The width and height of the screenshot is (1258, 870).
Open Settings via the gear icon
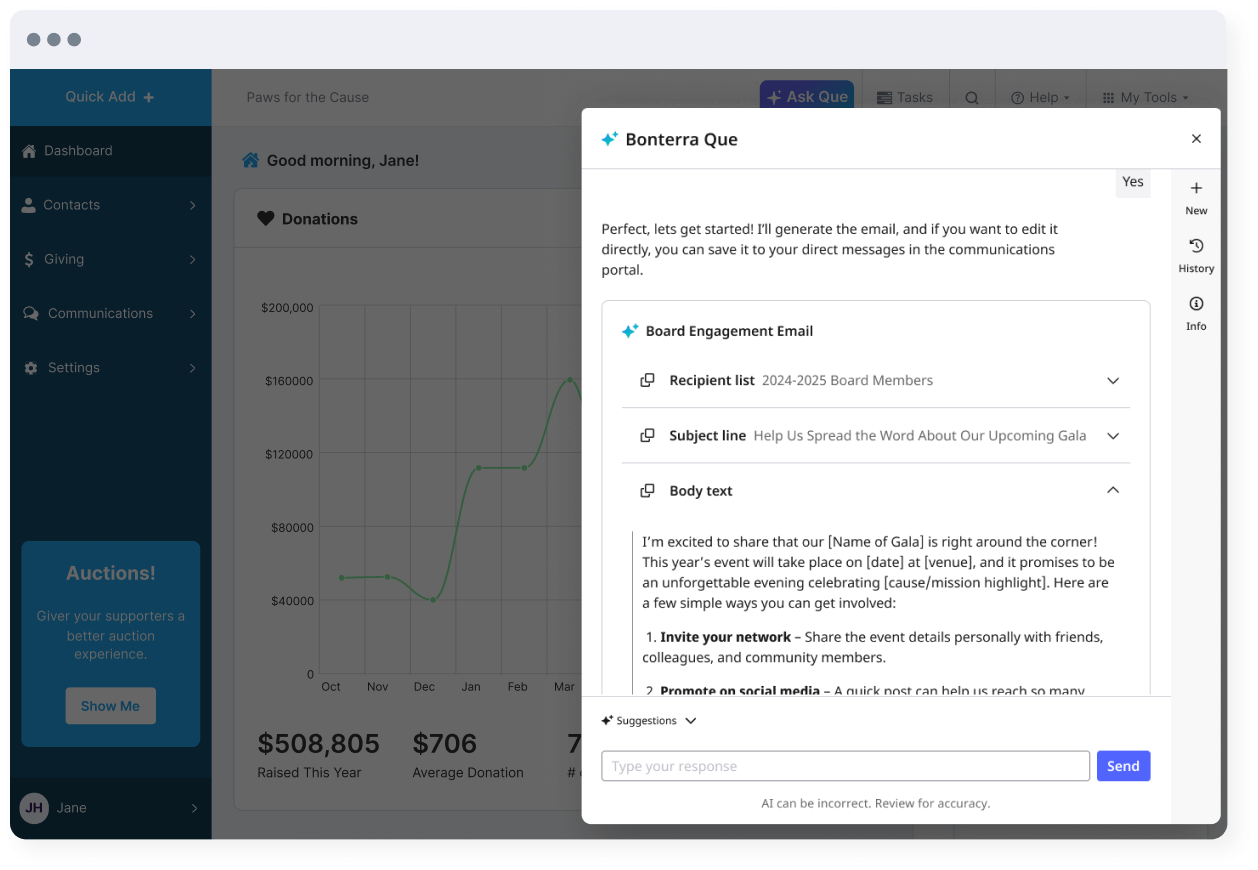[x=30, y=367]
